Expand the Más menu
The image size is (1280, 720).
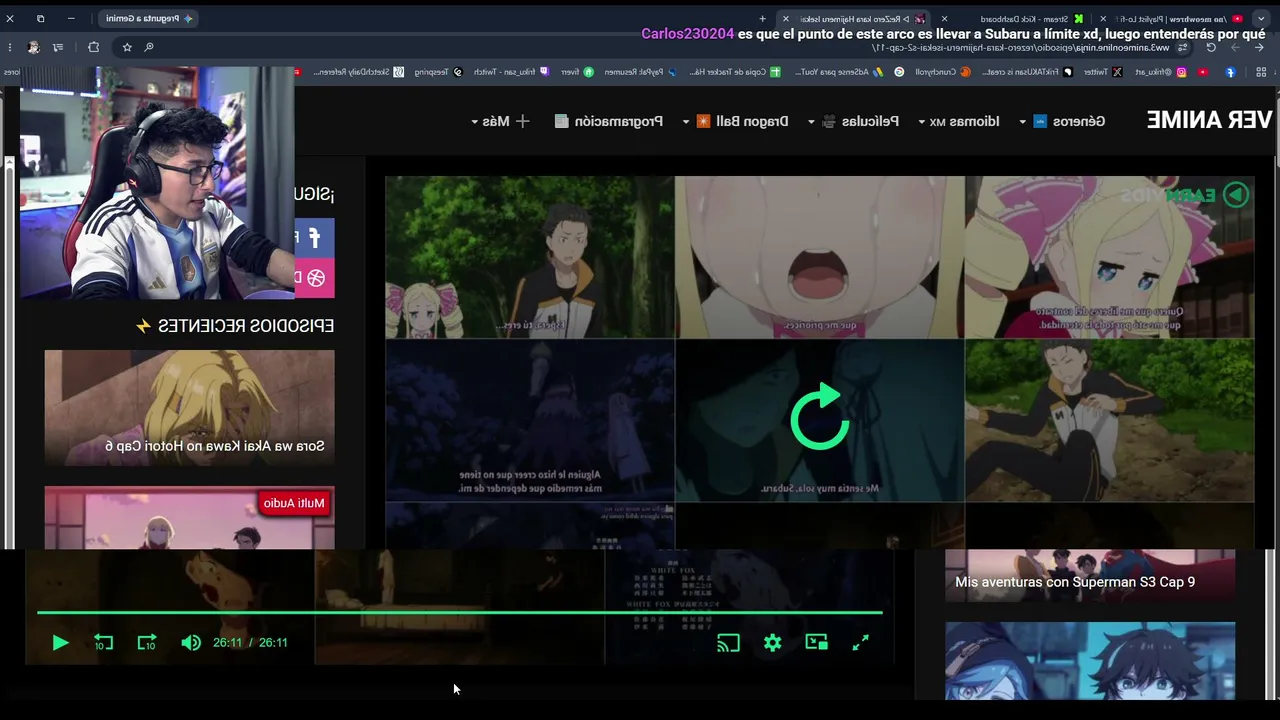coord(500,121)
